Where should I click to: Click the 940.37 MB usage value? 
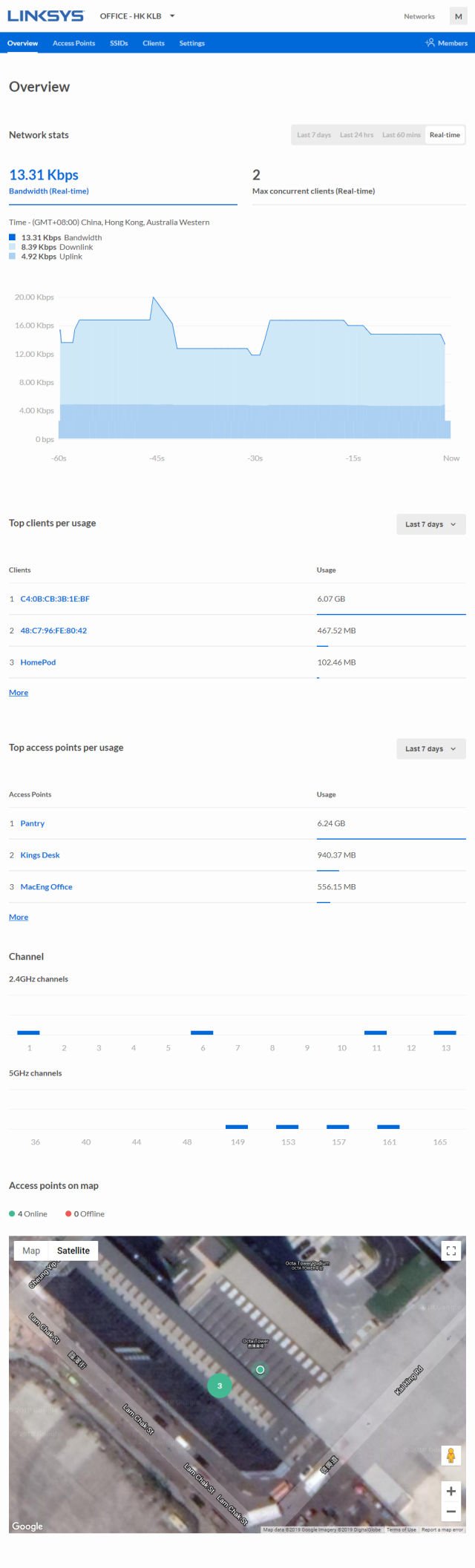[x=336, y=855]
